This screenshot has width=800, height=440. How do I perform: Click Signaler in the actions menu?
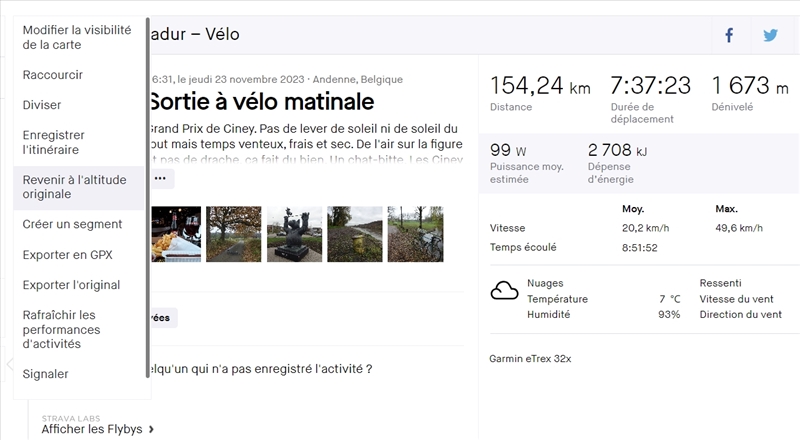(46, 374)
